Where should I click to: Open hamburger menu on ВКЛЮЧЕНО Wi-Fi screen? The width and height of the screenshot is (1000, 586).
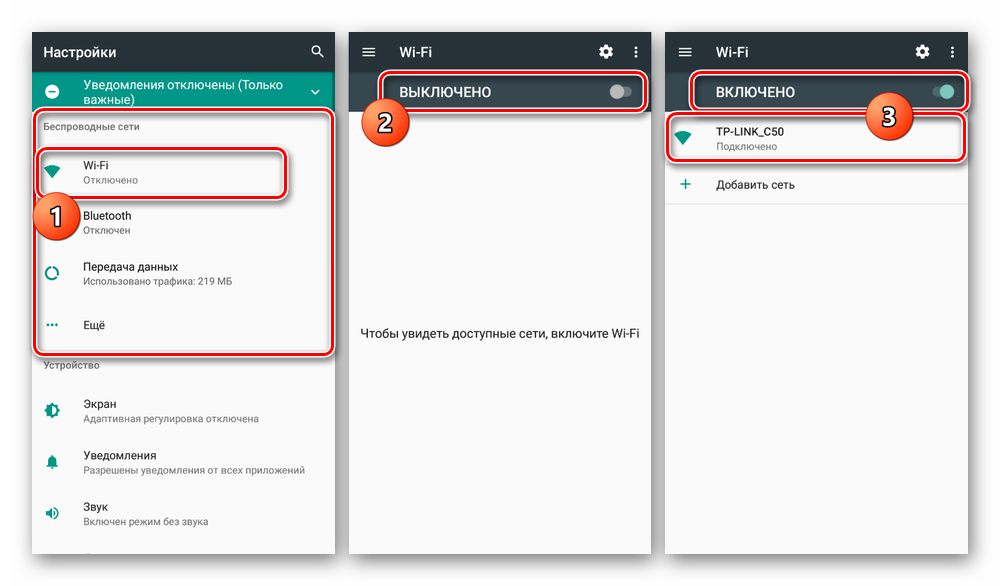685,52
